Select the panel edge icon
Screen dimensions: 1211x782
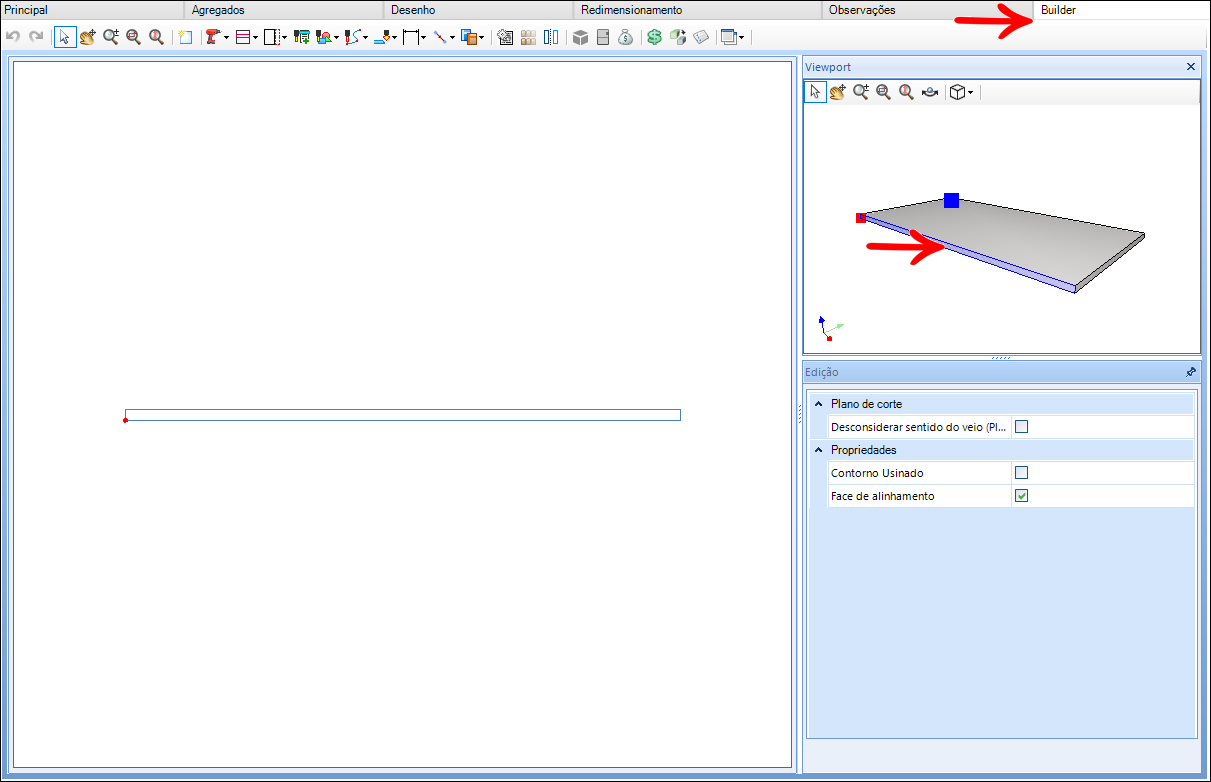(270, 37)
